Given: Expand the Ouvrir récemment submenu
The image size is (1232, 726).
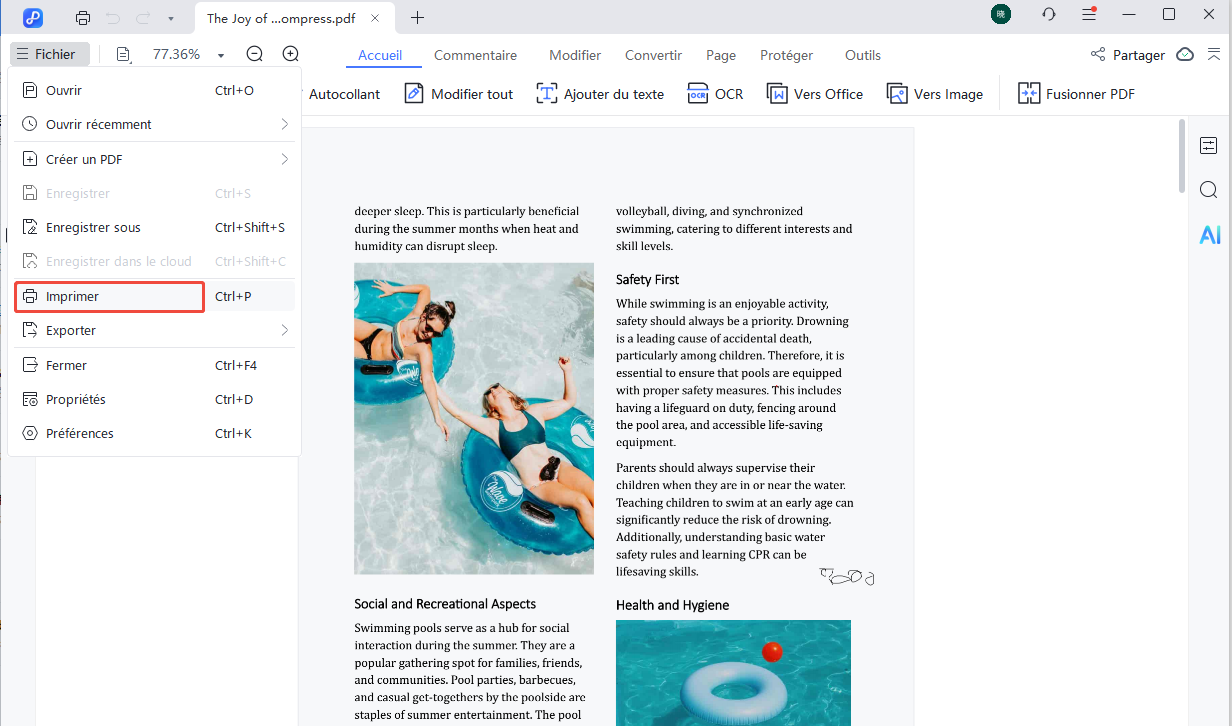Looking at the screenshot, I should pyautogui.click(x=284, y=125).
